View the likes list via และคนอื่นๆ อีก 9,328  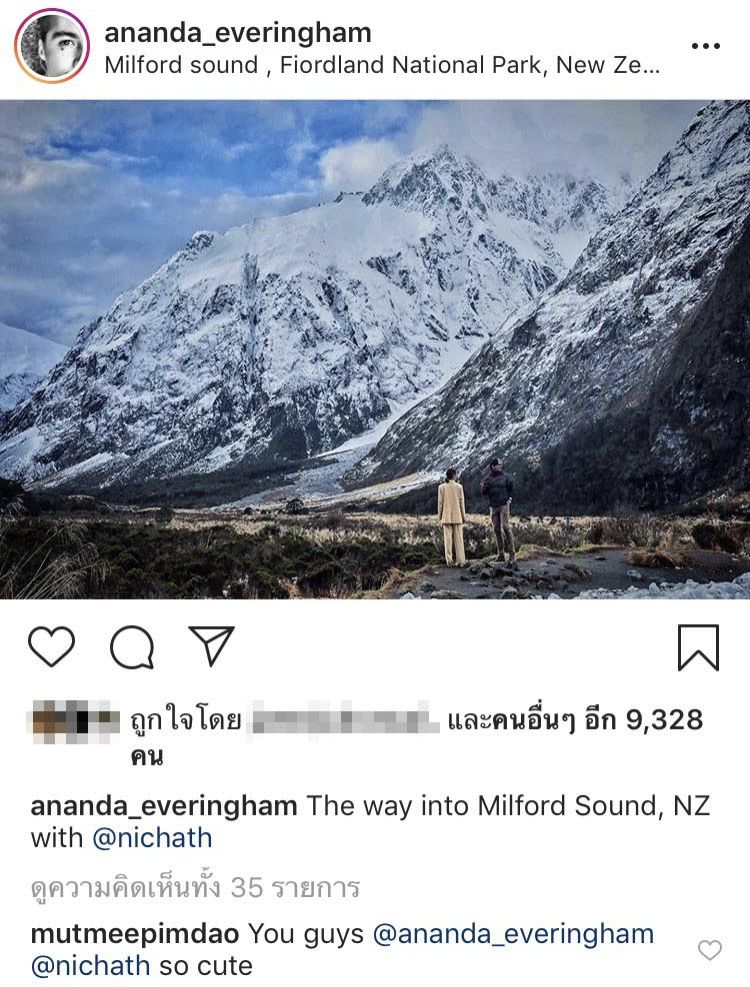point(575,720)
